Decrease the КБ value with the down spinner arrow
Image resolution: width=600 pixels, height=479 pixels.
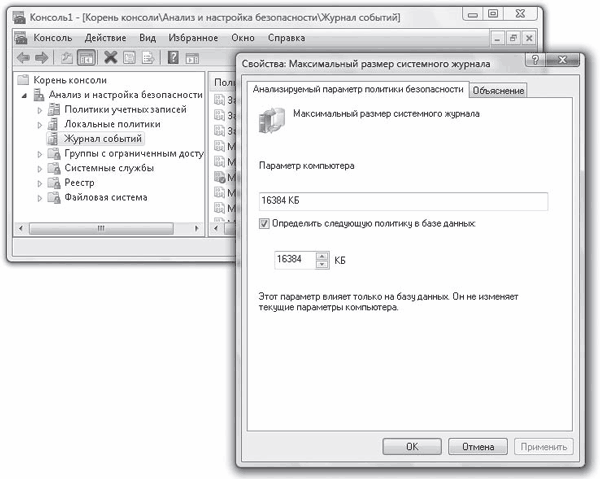[x=322, y=264]
